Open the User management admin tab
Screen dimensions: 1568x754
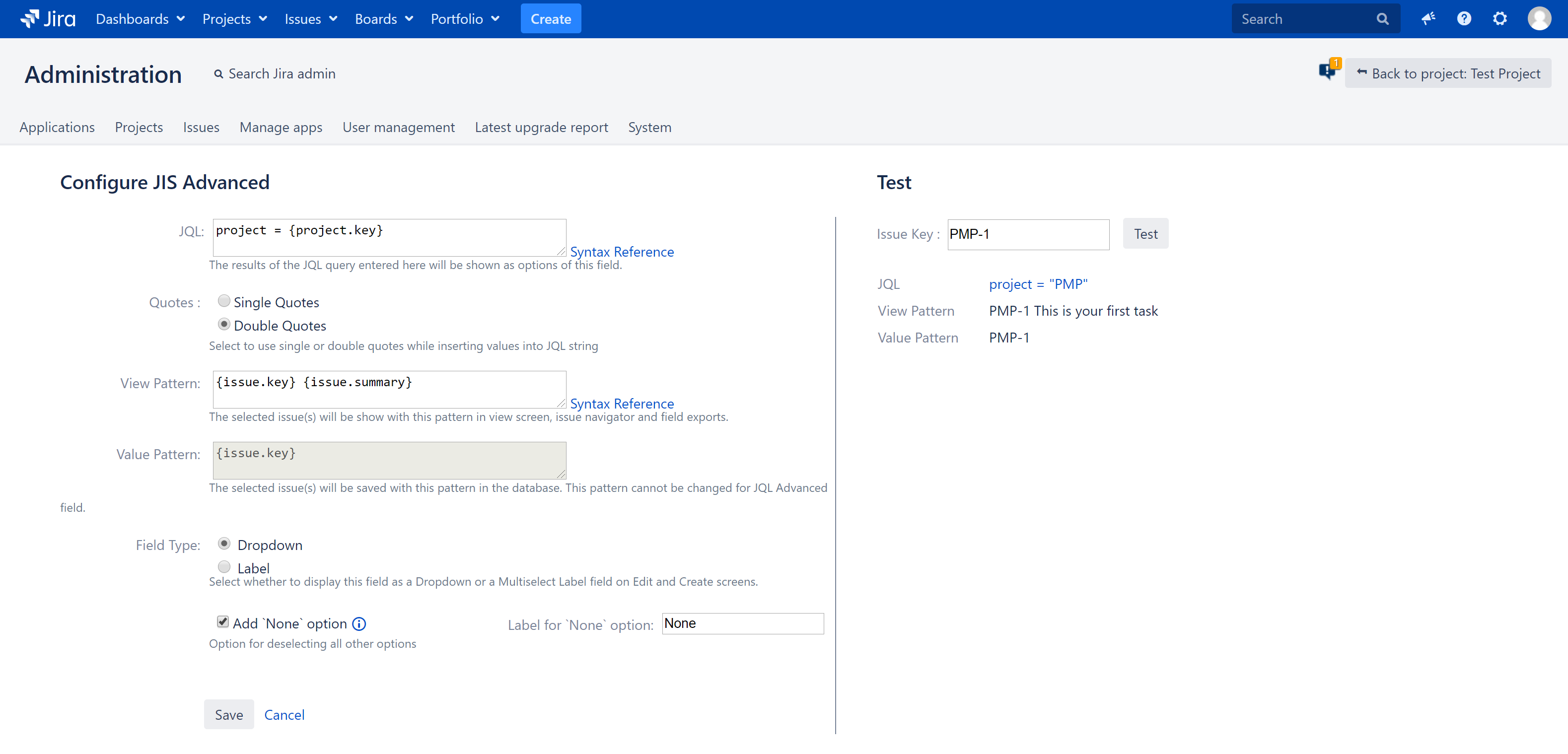398,127
